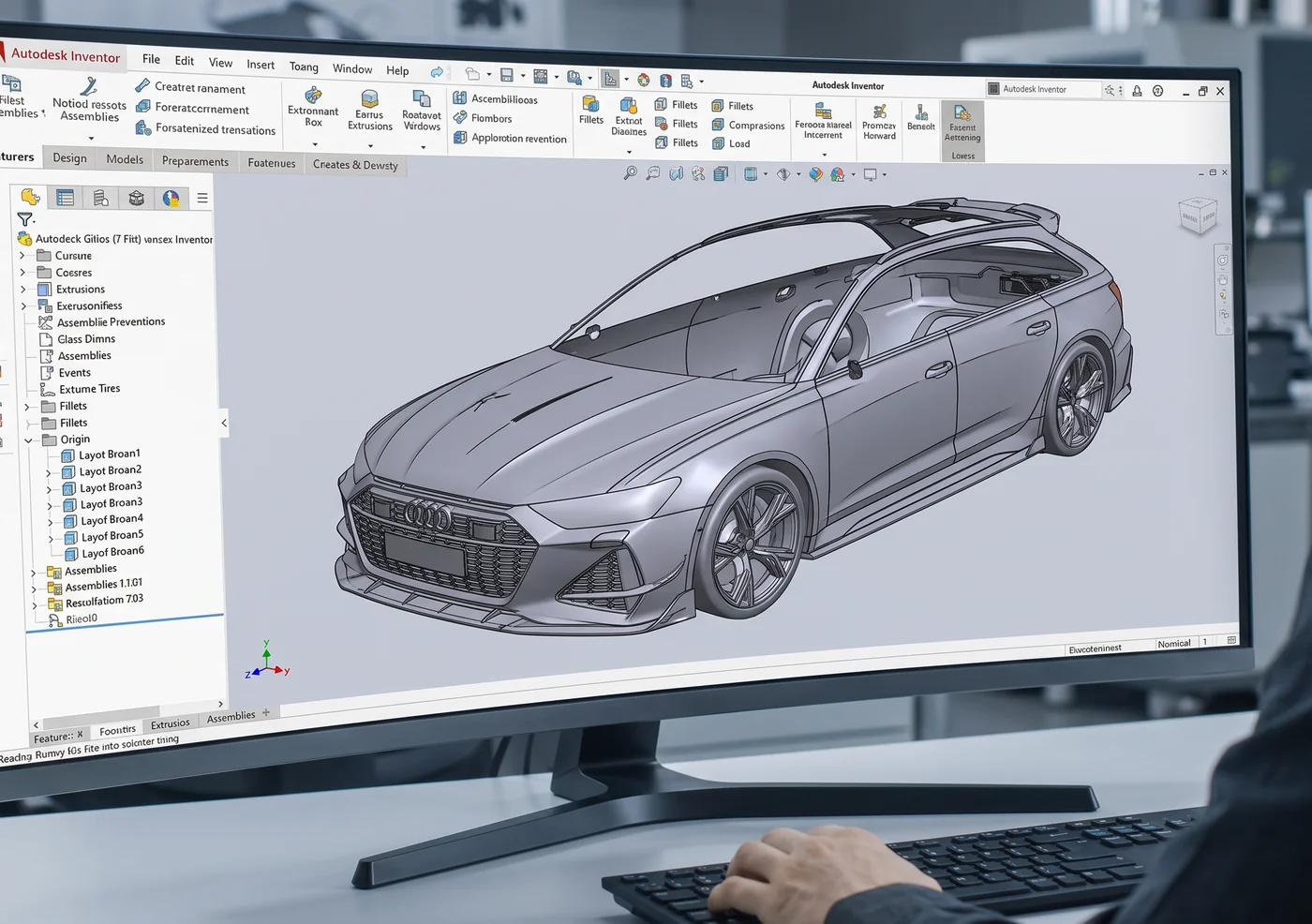This screenshot has height=924, width=1312.
Task: Open the Insert menu
Action: 261,65
